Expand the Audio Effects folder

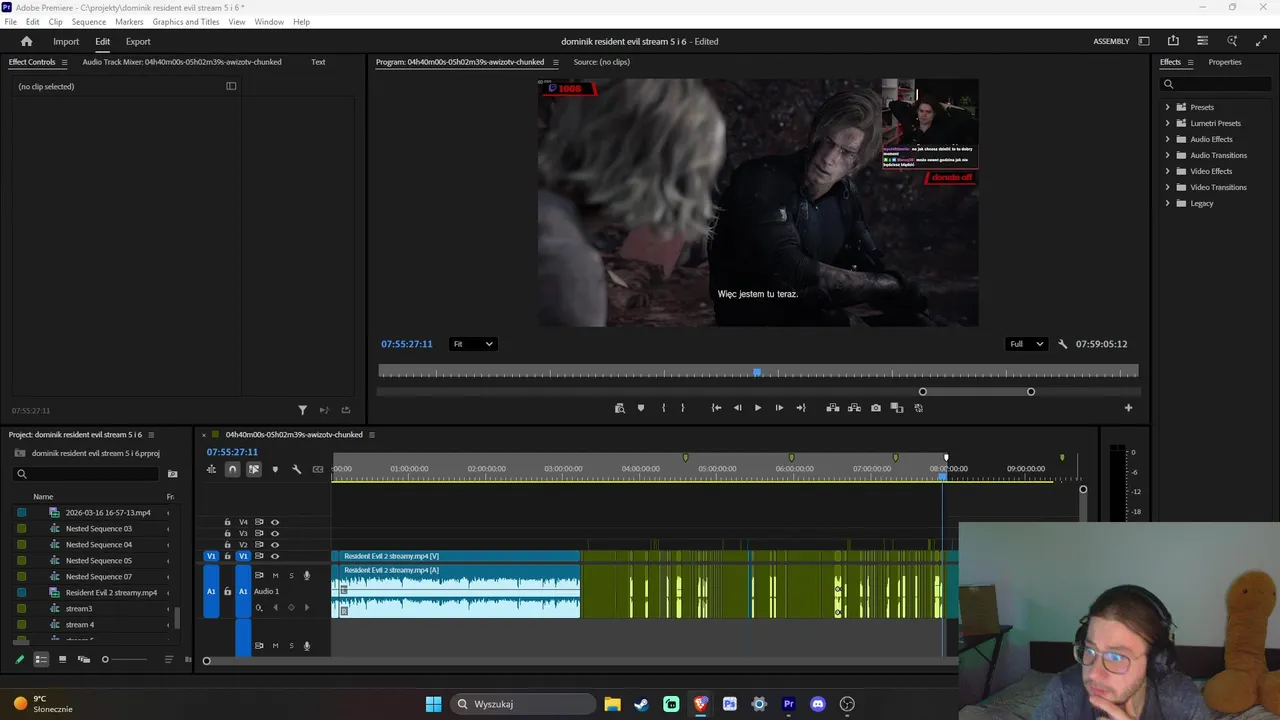[1167, 139]
